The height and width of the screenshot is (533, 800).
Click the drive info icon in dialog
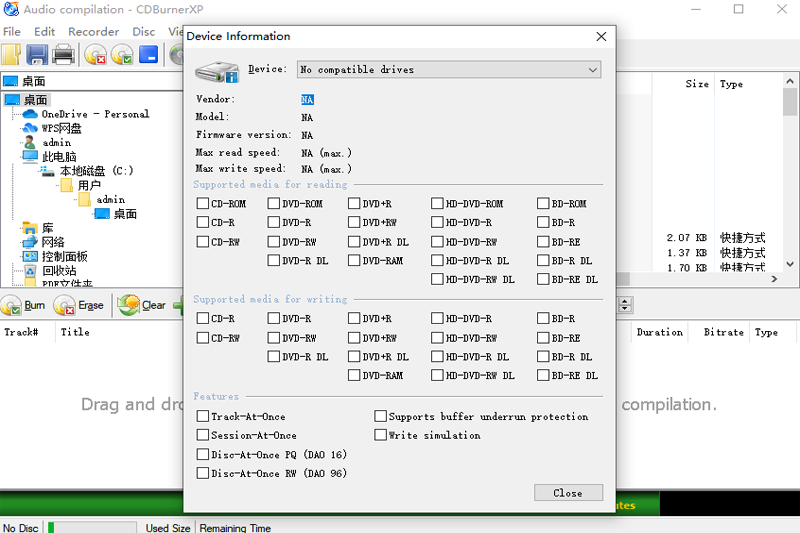tap(217, 71)
